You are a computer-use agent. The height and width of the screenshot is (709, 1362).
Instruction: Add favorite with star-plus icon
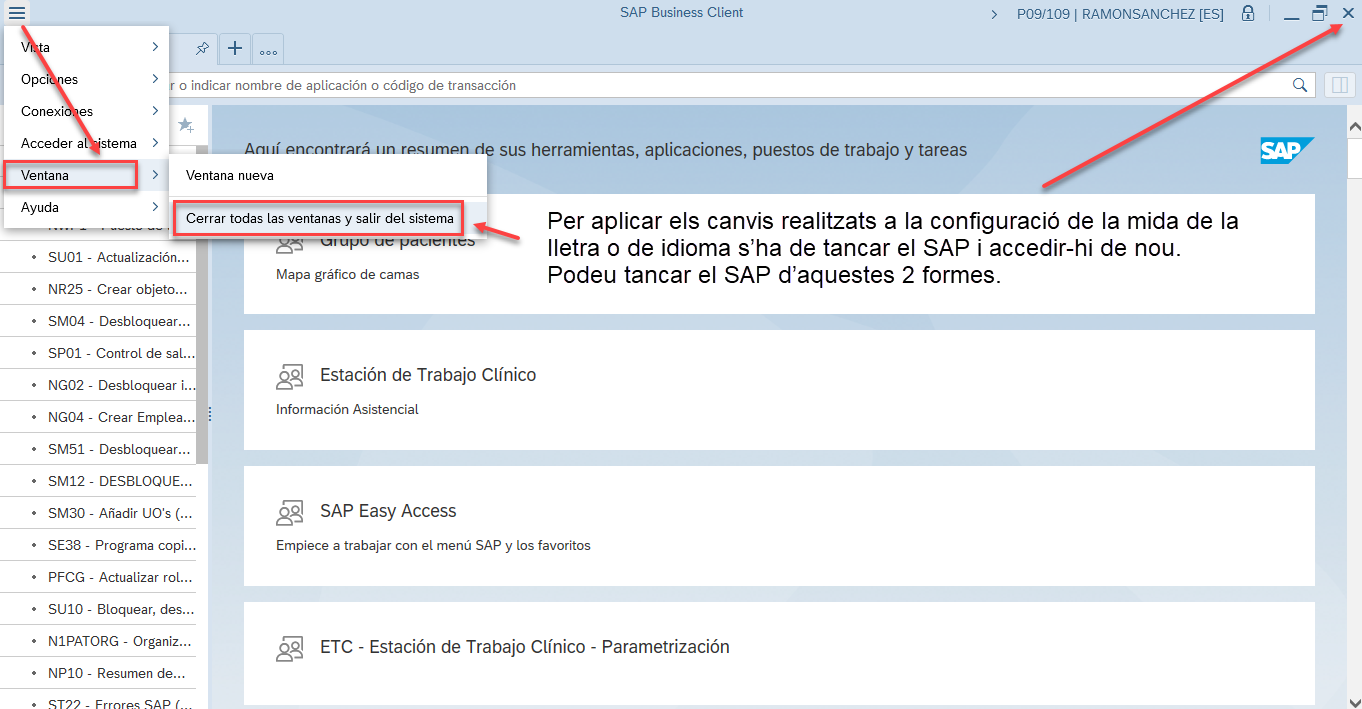185,125
